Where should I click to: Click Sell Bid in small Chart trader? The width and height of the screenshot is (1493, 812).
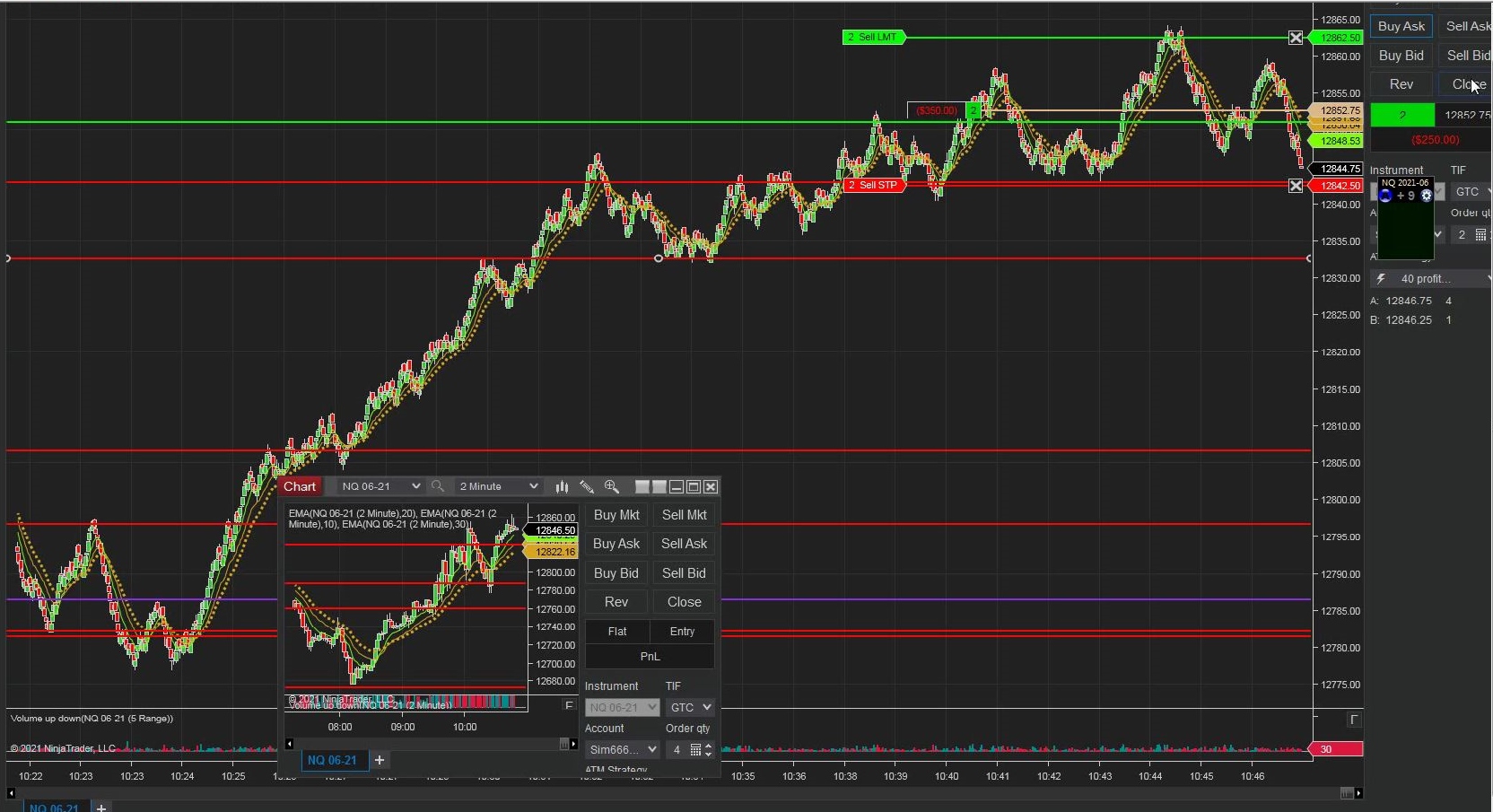coord(684,573)
